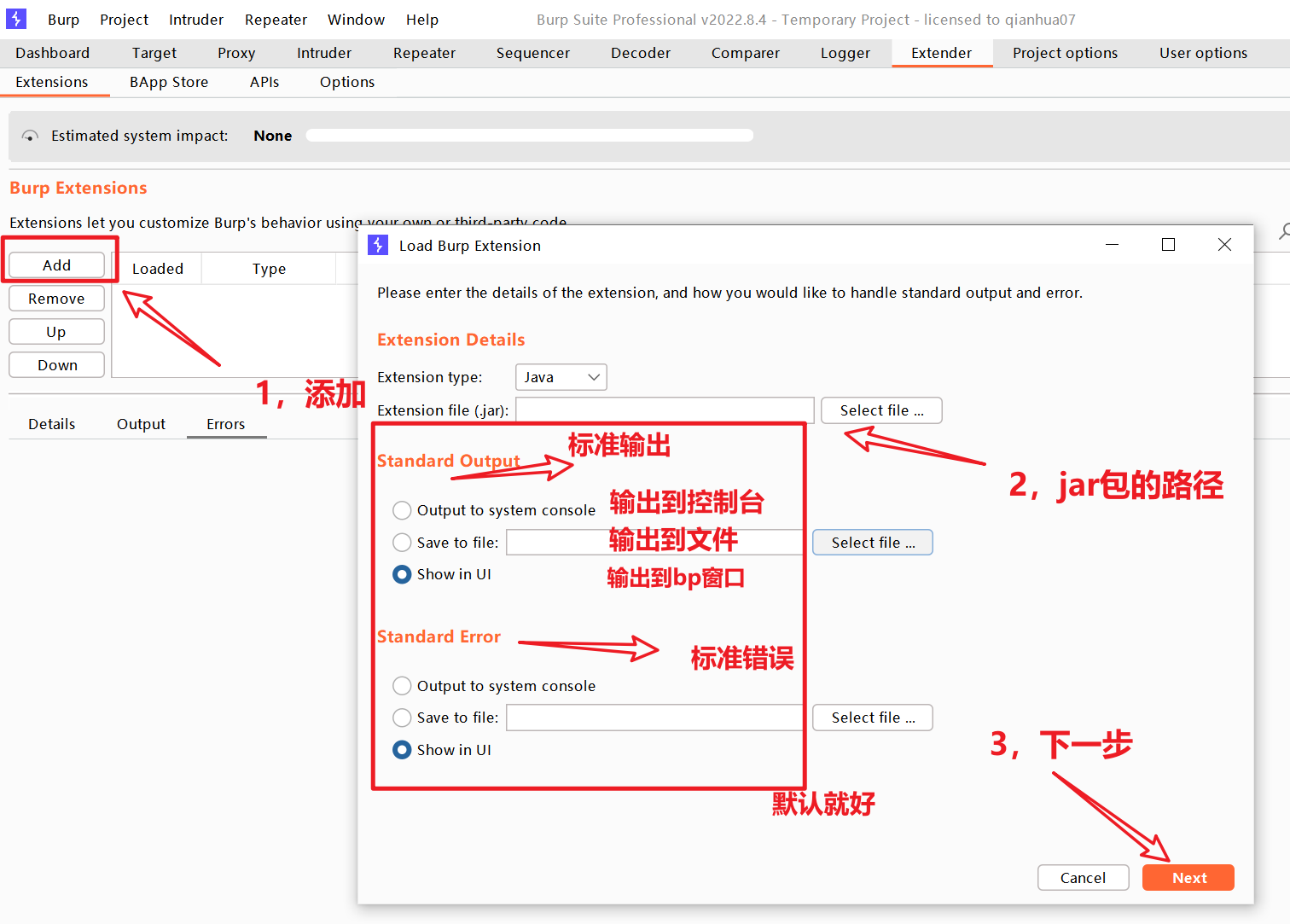Viewport: 1290px width, 924px height.
Task: Open the Help menu
Action: coord(422,20)
